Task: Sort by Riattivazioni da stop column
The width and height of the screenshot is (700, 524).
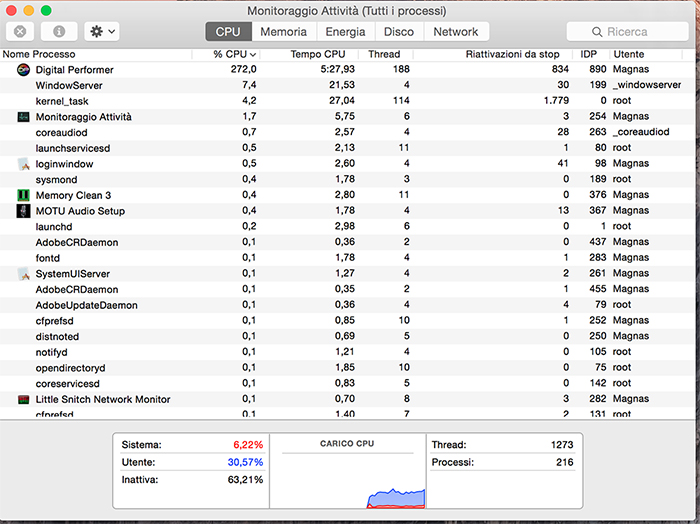Action: [x=493, y=54]
